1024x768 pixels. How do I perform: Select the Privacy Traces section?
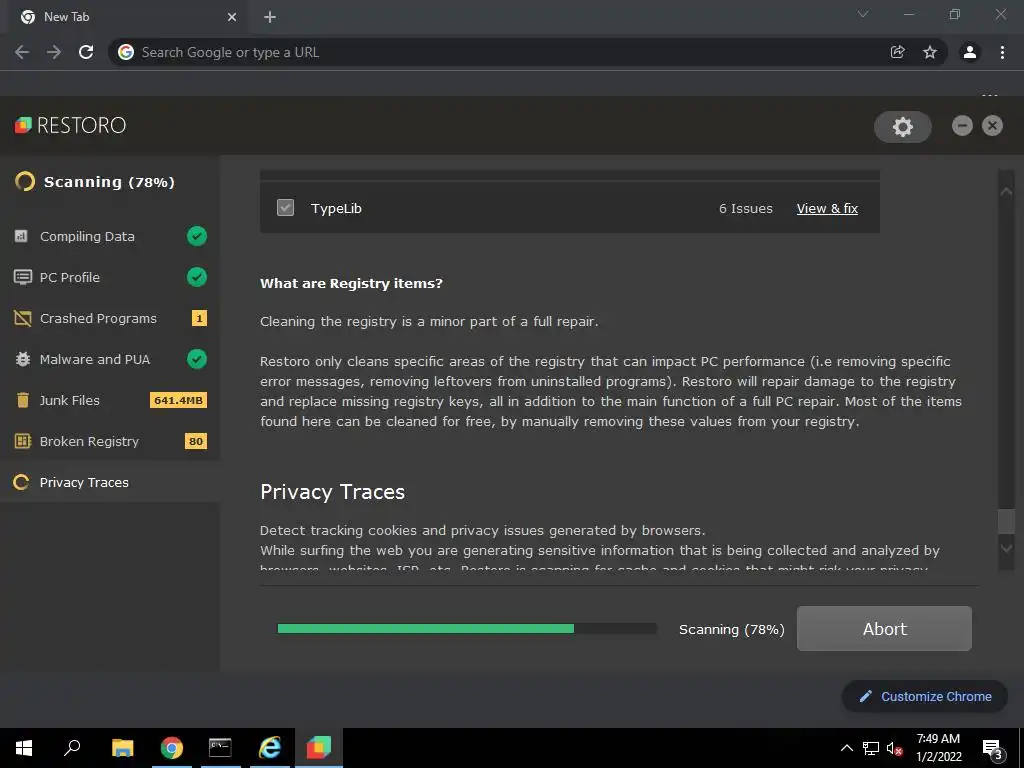[110, 482]
